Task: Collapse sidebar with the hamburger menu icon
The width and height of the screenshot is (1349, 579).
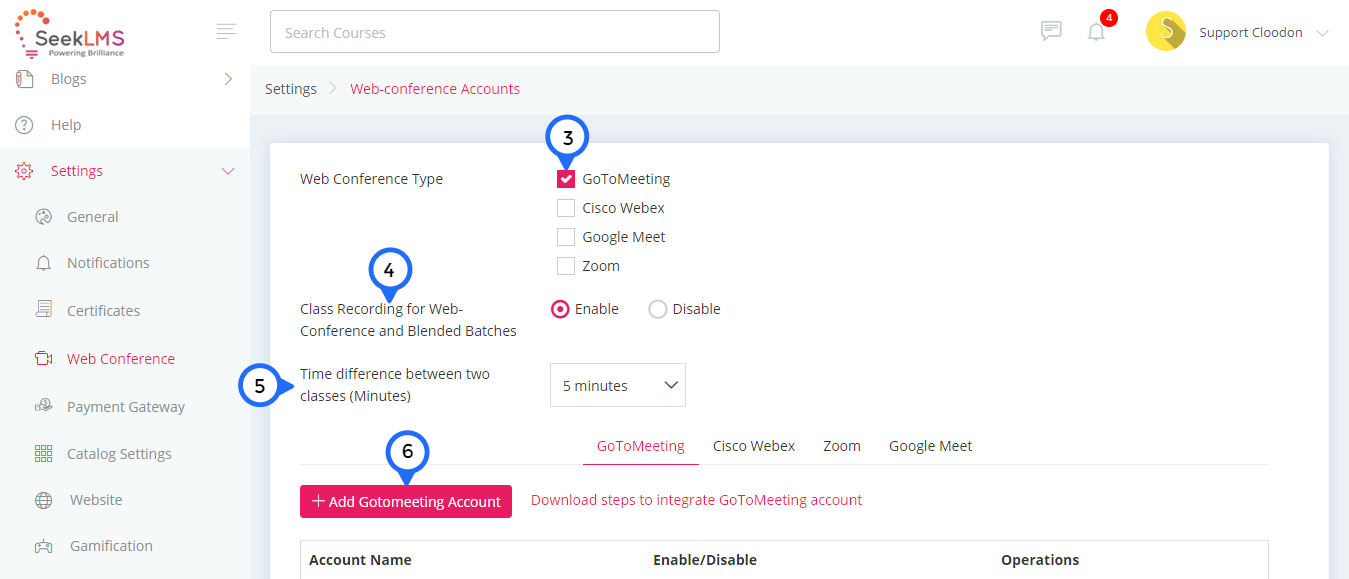Action: click(227, 32)
